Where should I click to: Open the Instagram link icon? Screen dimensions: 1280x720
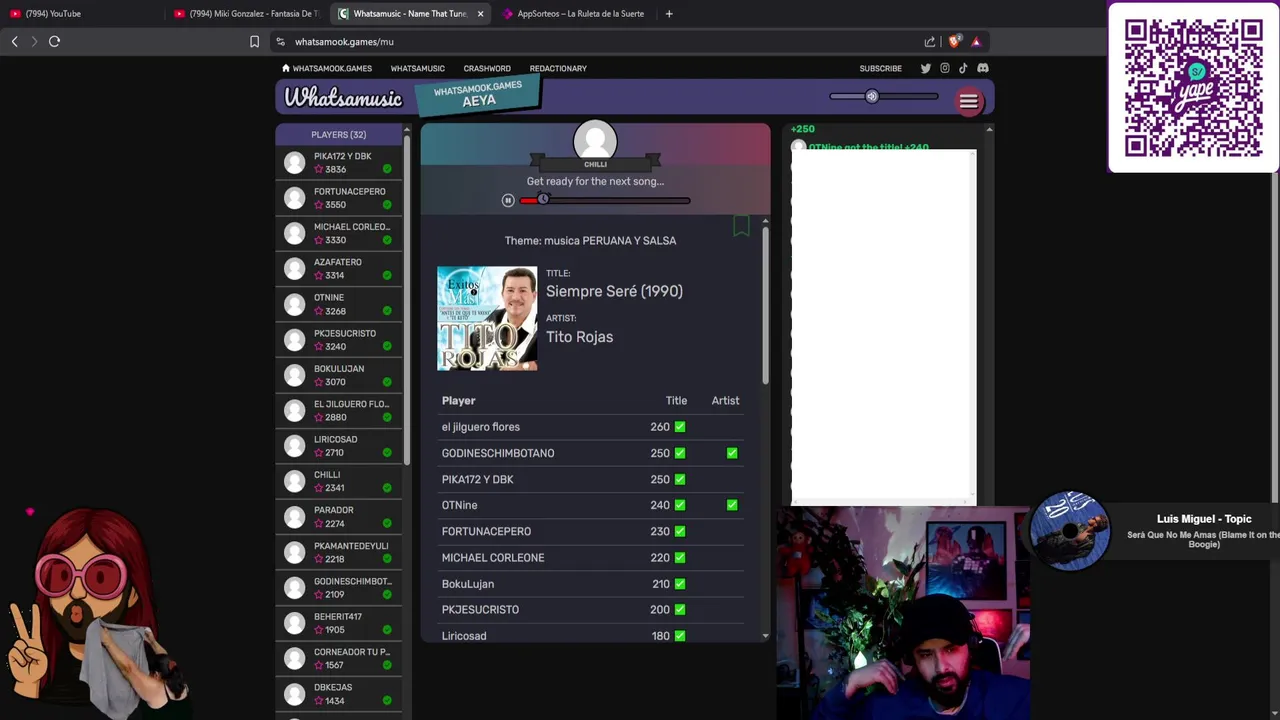point(944,68)
